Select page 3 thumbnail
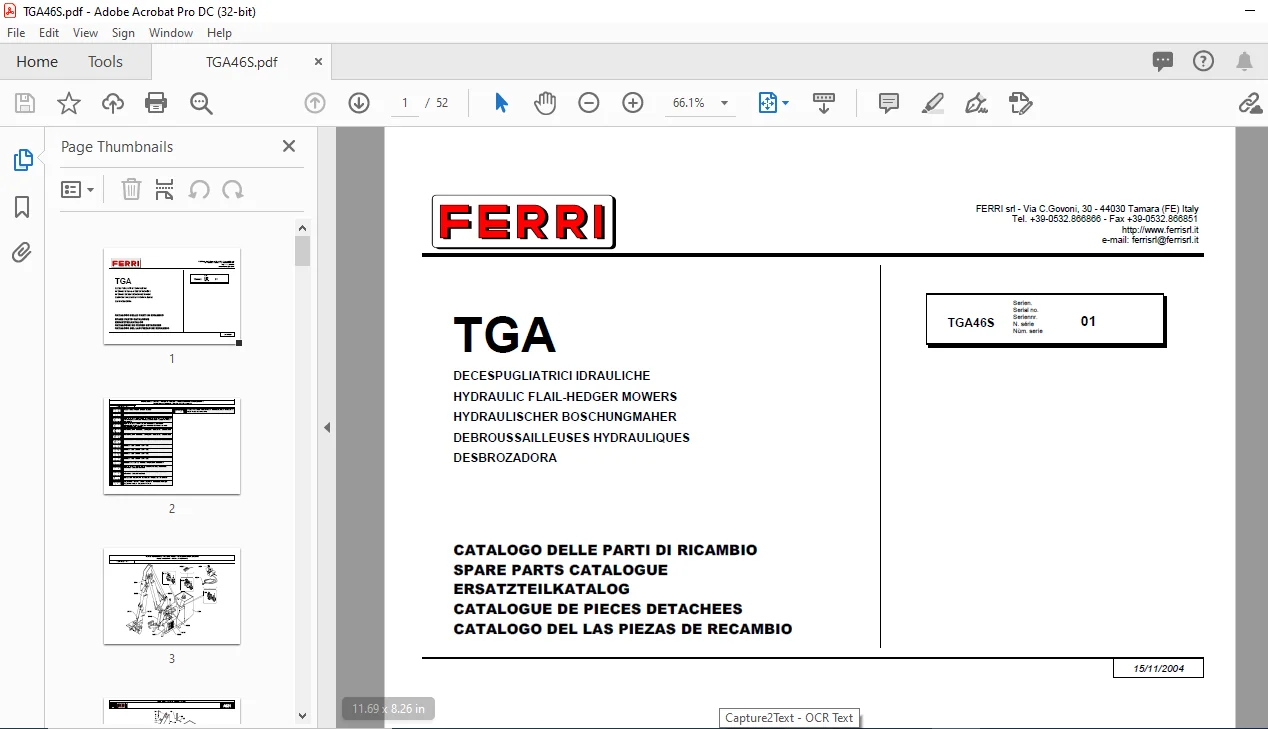Viewport: 1268px width, 729px height. point(172,596)
